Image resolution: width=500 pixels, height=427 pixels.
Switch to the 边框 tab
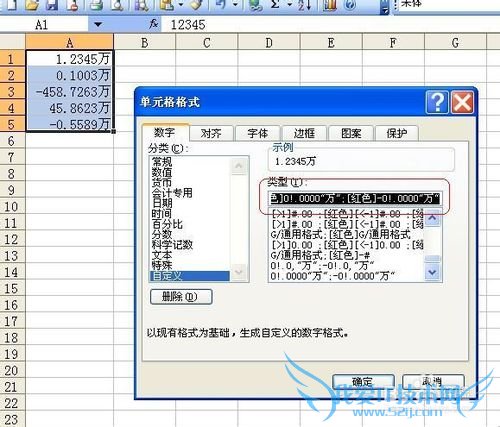[304, 133]
